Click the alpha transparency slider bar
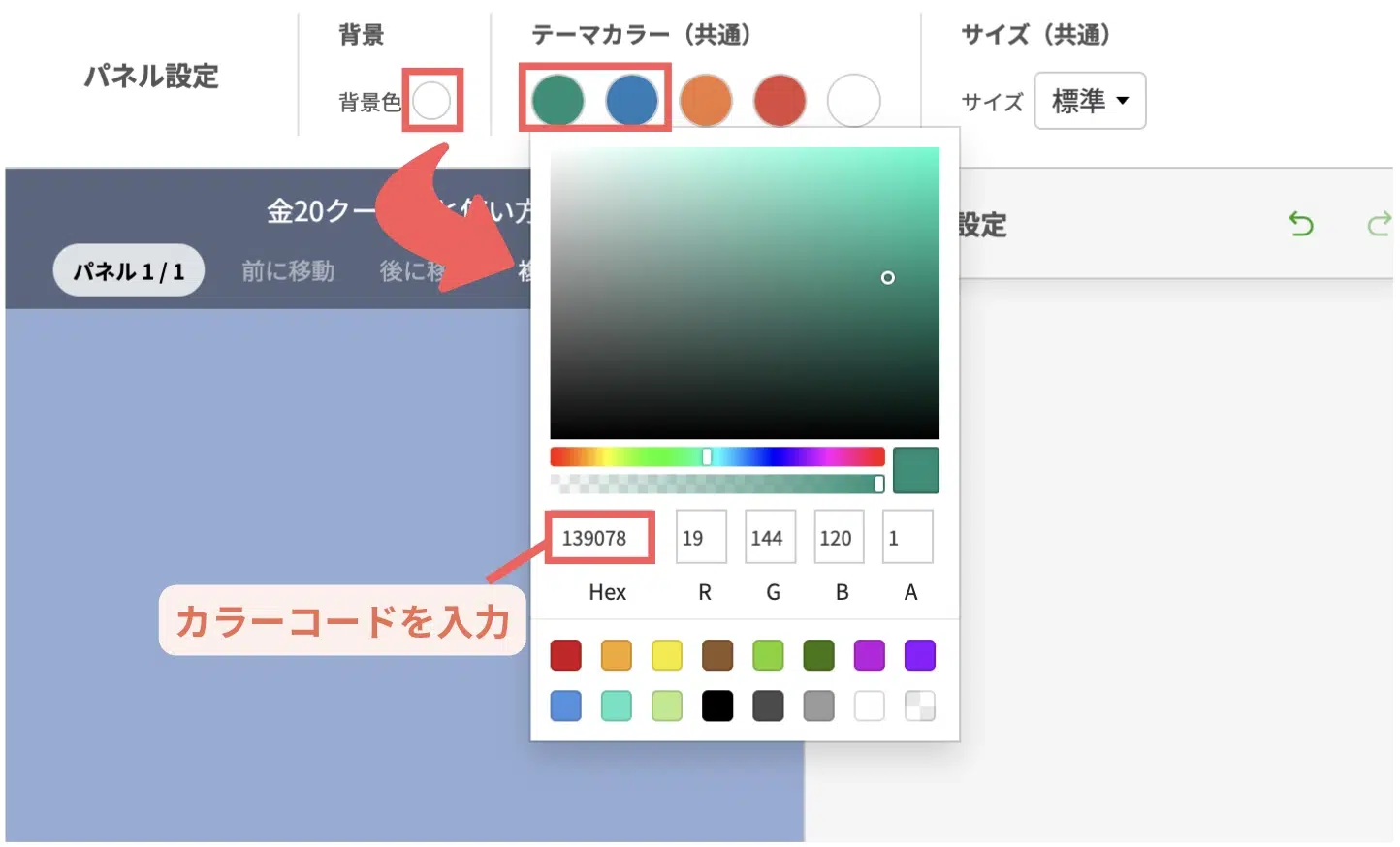This screenshot has width=1400, height=847. click(x=717, y=484)
